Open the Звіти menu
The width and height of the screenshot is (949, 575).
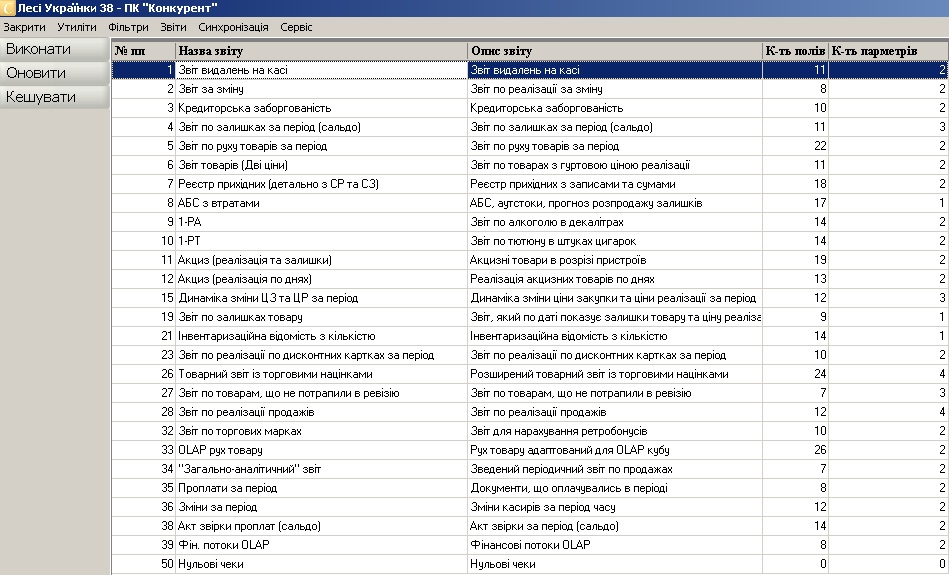(x=173, y=27)
